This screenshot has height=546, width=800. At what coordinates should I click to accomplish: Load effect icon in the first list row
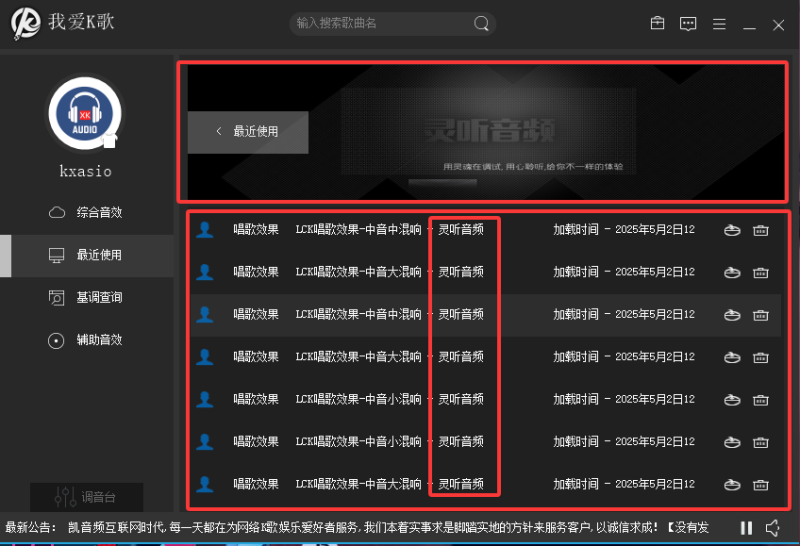pyautogui.click(x=732, y=230)
